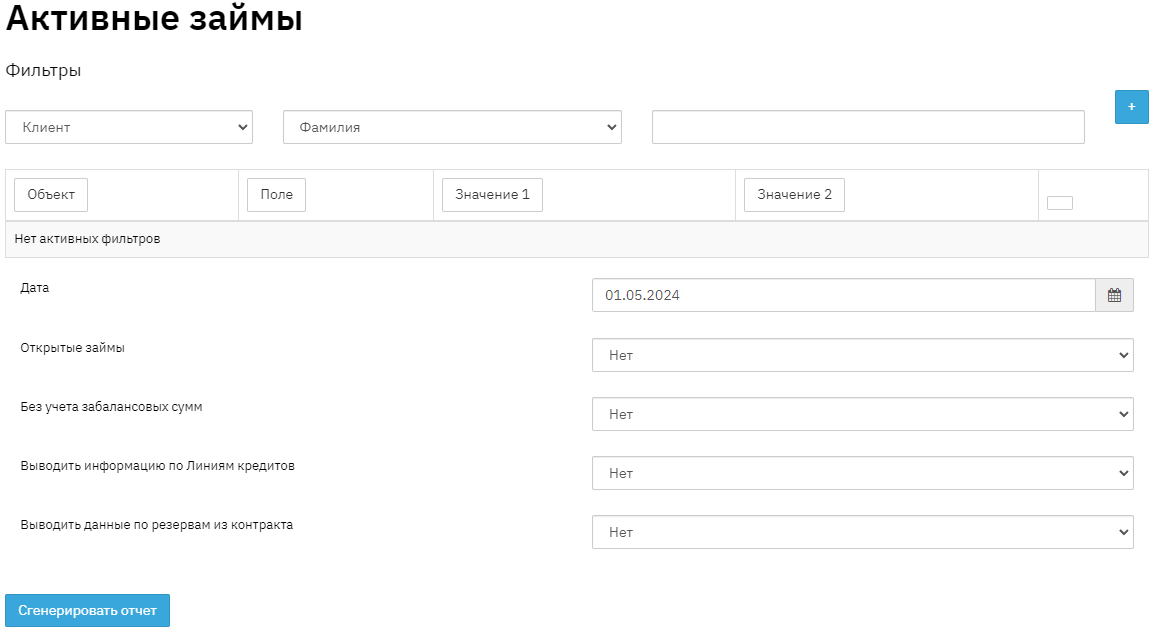Open Выводить информацию по Линиям кредитов dropdown

click(862, 473)
